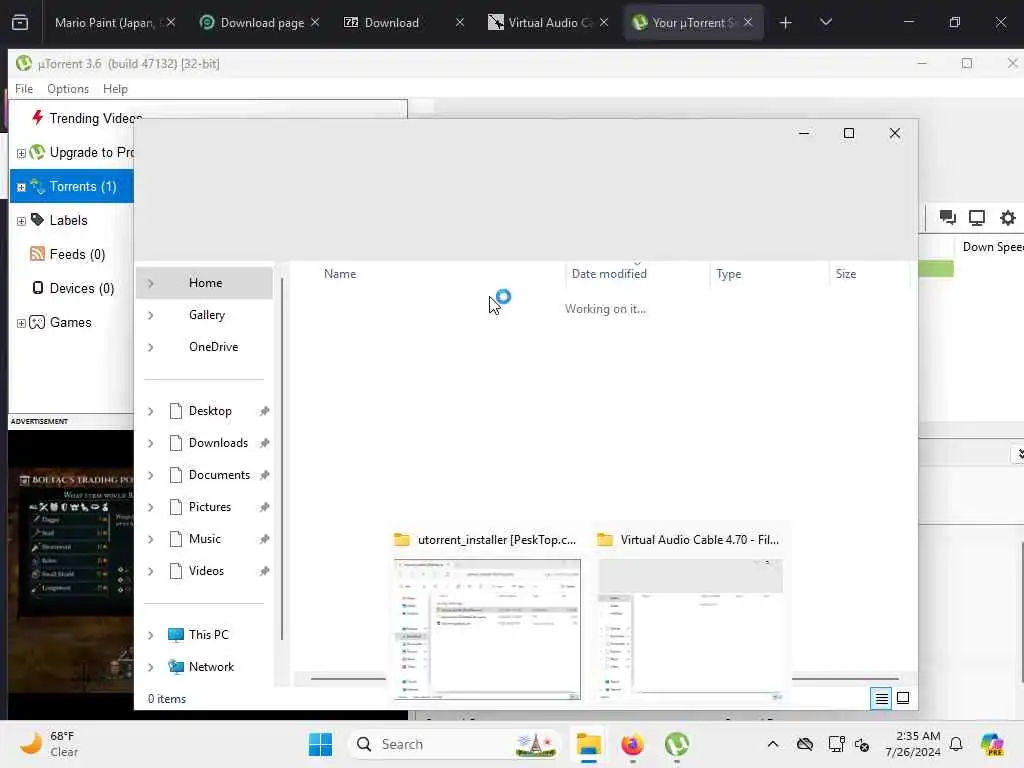Switch to large thumbnails view layout
Screen dimensions: 1024x768
(903, 698)
